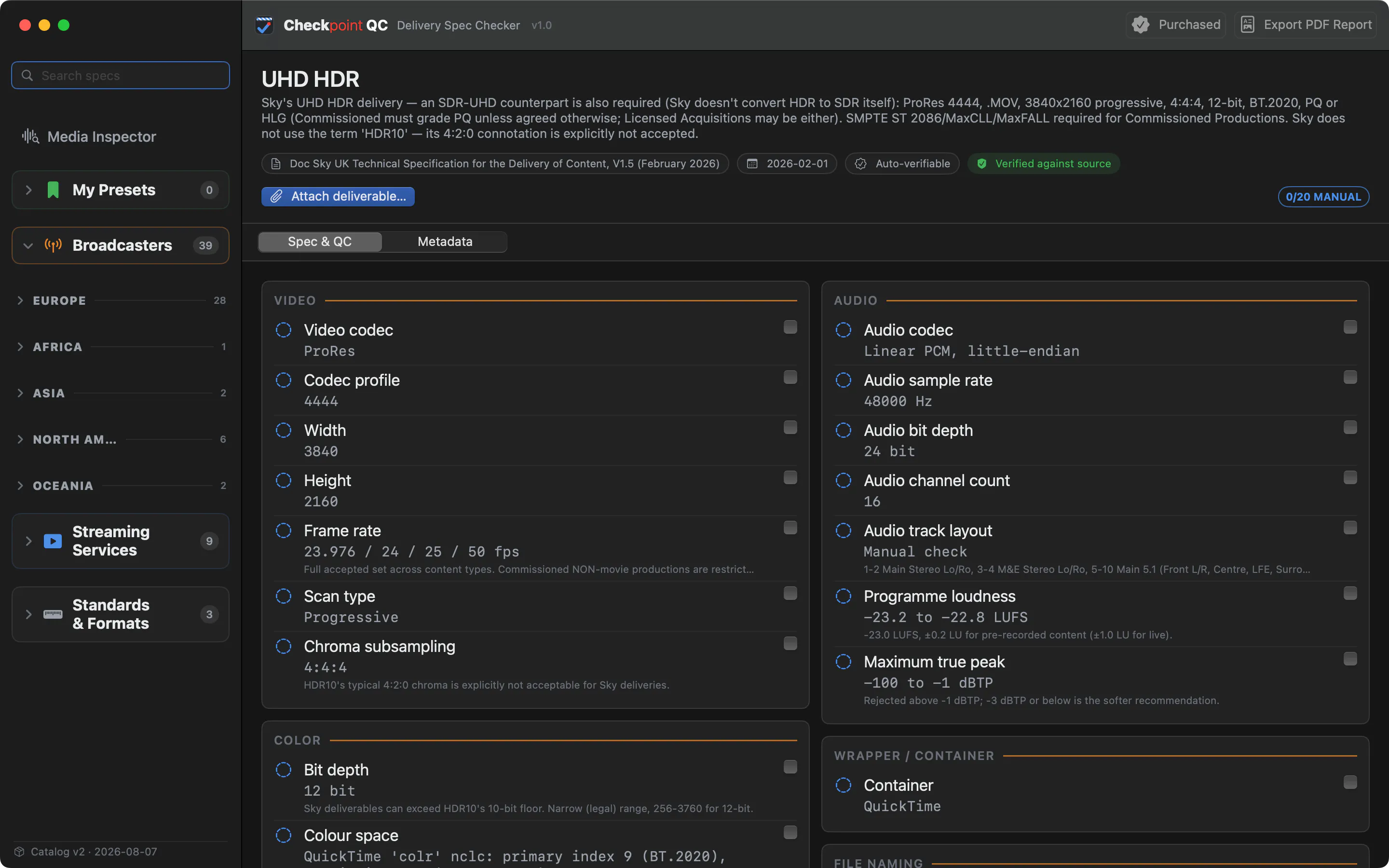Tick the Audio track layout checkbox
The height and width of the screenshot is (868, 1389).
[x=1350, y=528]
